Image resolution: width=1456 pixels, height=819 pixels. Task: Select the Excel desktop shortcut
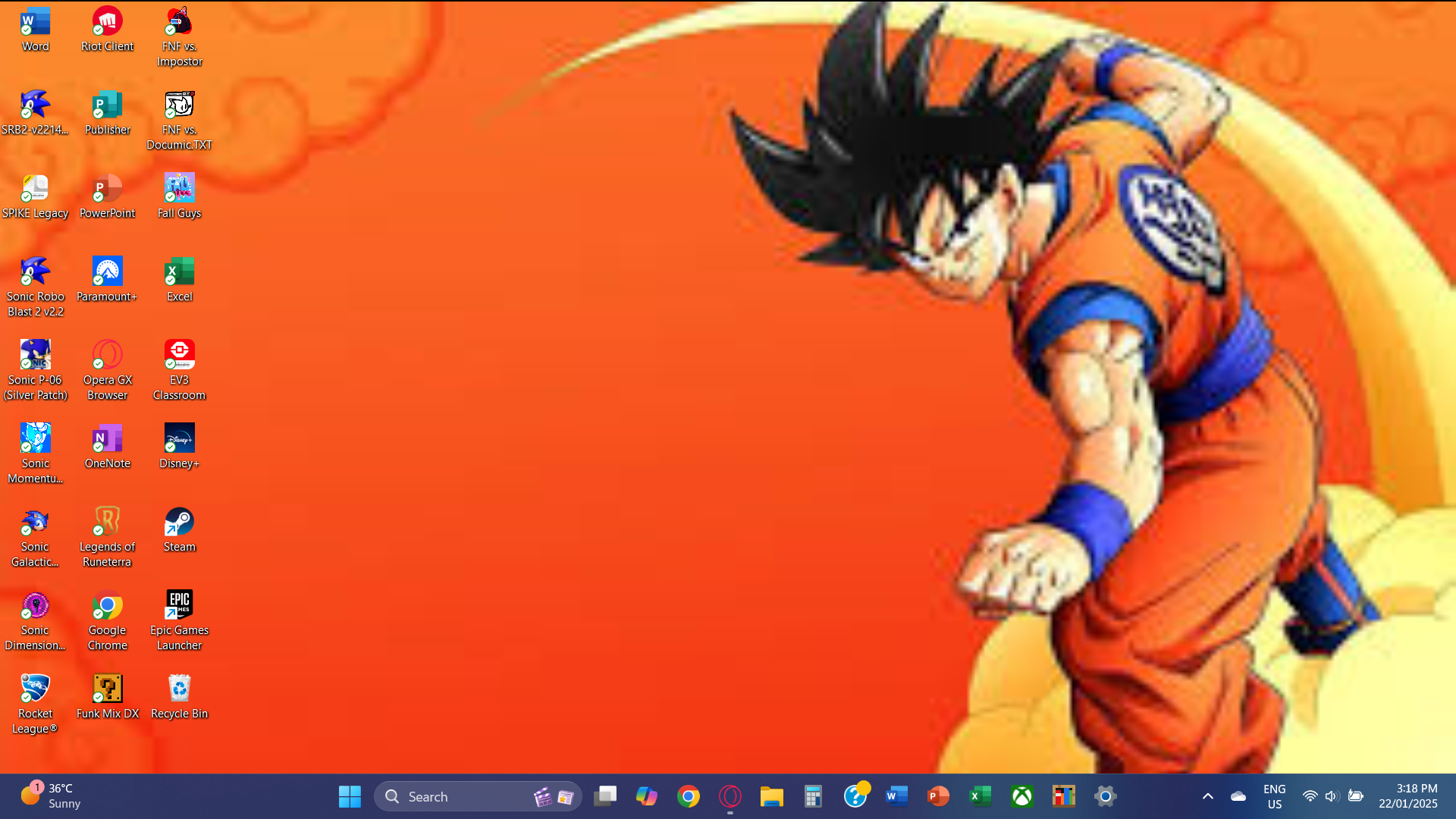[179, 281]
